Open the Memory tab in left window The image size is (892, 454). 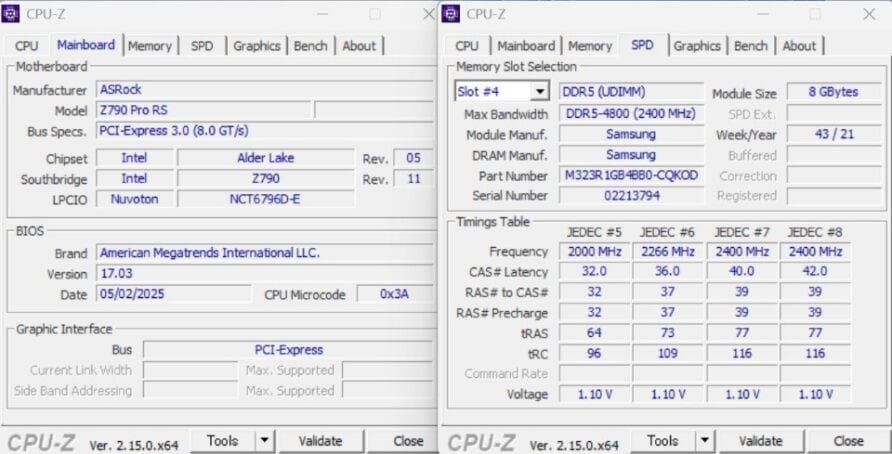[149, 46]
